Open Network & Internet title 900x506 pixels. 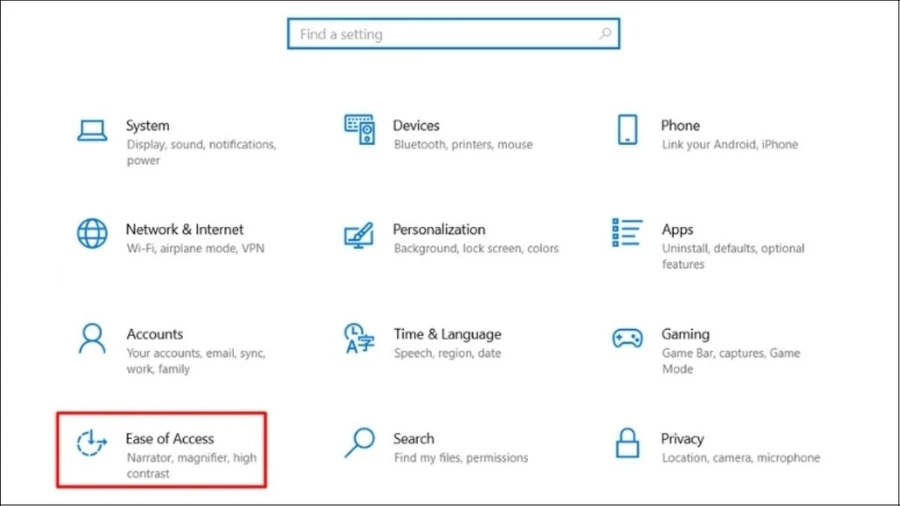pos(184,229)
